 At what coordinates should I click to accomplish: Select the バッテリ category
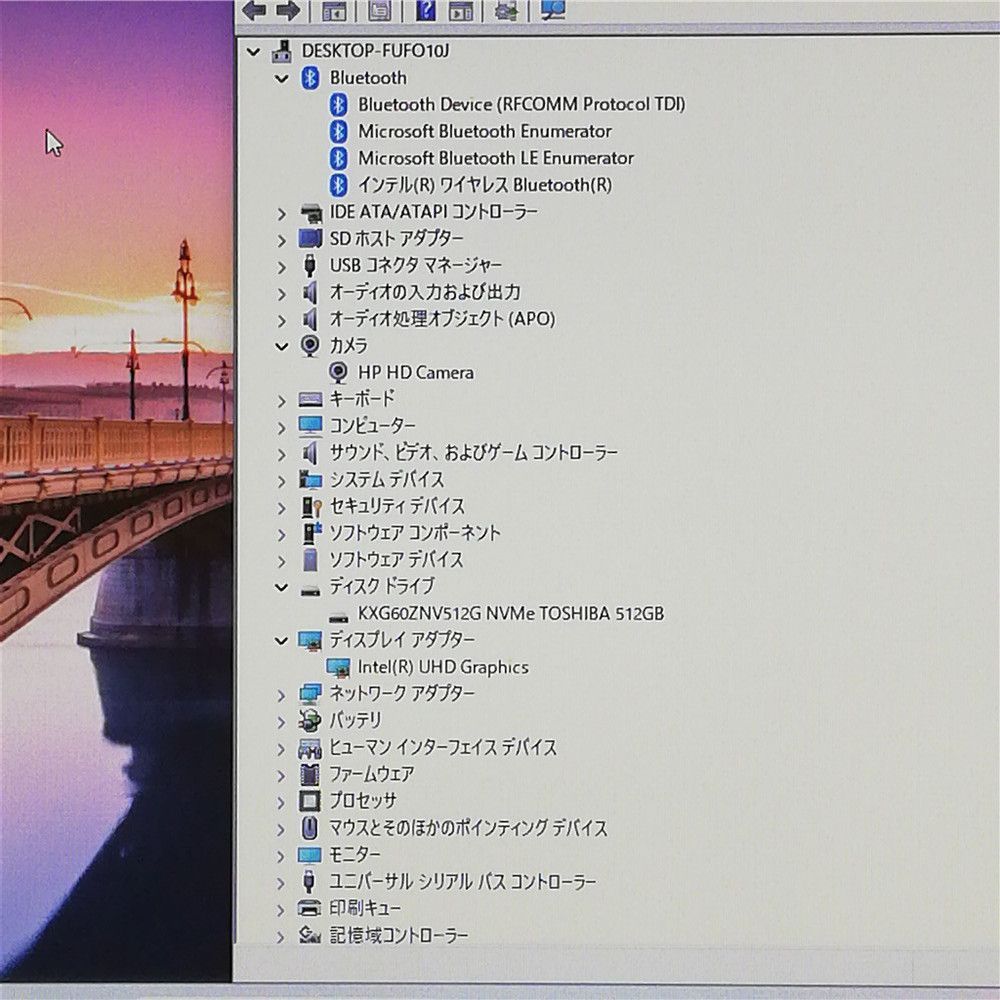[356, 720]
